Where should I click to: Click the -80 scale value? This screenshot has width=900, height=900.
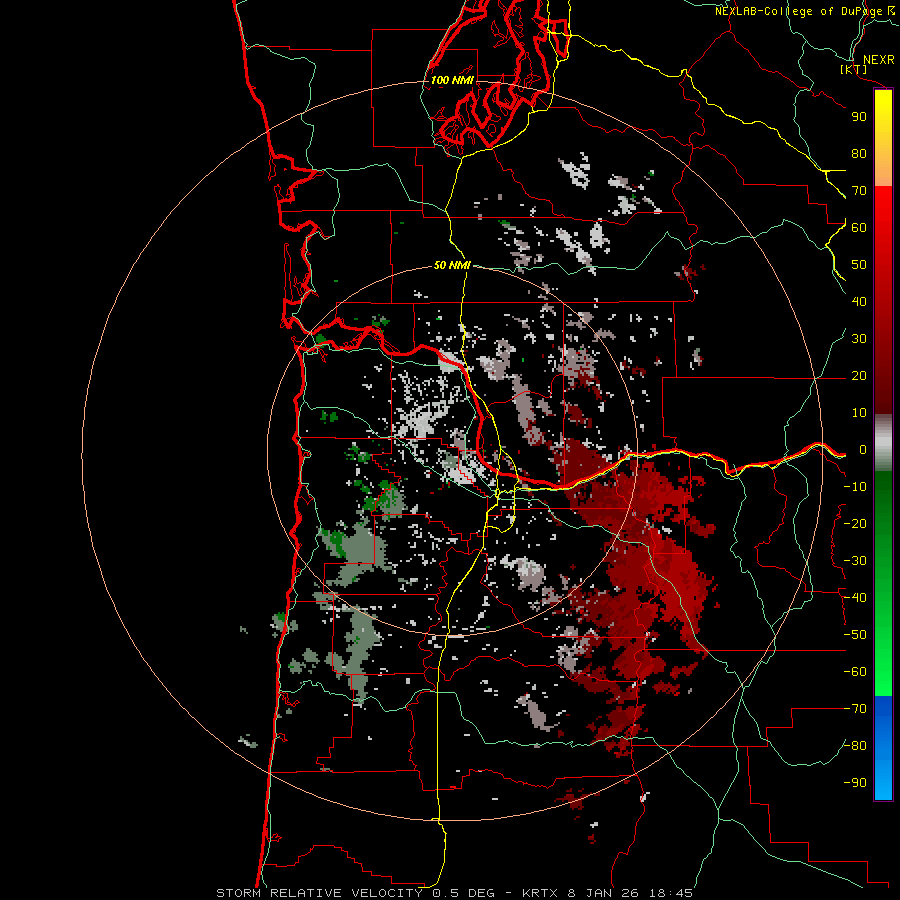coord(855,746)
